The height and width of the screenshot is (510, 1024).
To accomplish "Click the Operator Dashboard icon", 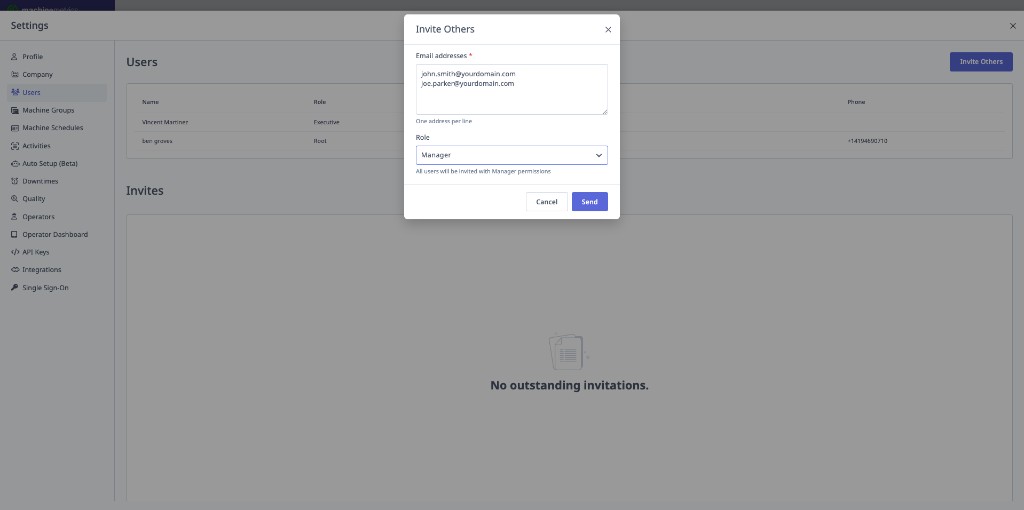I will pos(14,234).
